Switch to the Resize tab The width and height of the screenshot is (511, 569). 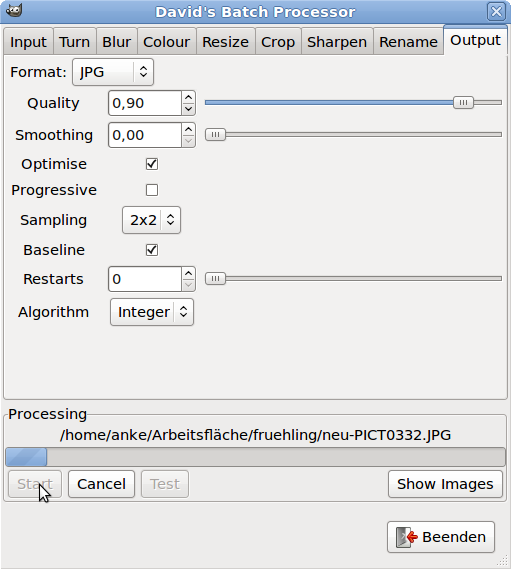pyautogui.click(x=225, y=42)
